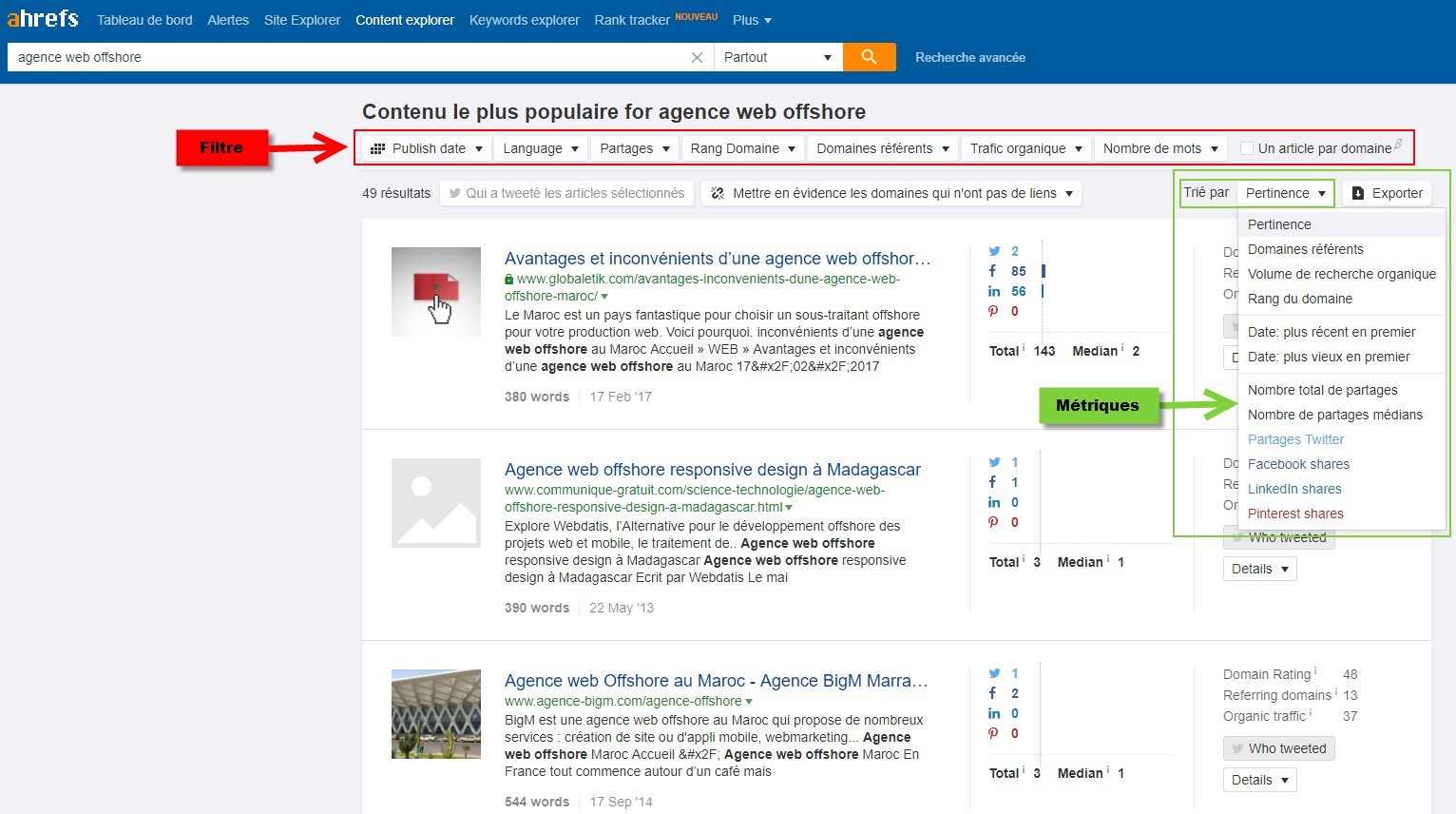Open the Publish date filter
This screenshot has width=1456, height=814.
pyautogui.click(x=427, y=148)
